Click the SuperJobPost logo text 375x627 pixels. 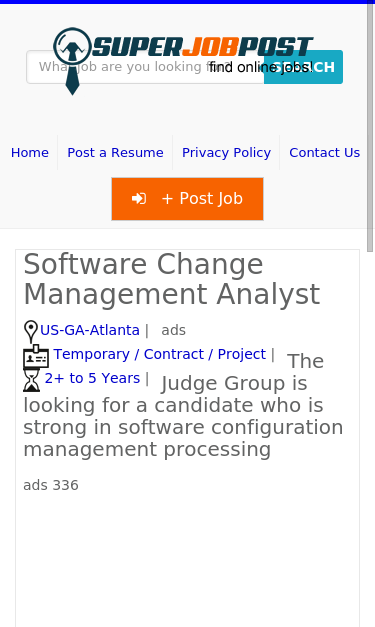point(203,47)
